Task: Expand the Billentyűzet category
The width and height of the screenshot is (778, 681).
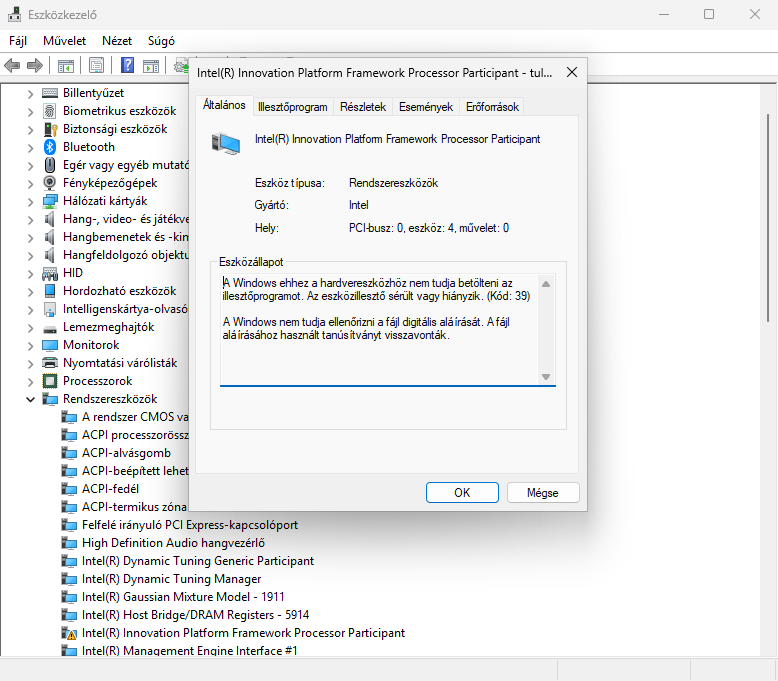Action: click(30, 94)
